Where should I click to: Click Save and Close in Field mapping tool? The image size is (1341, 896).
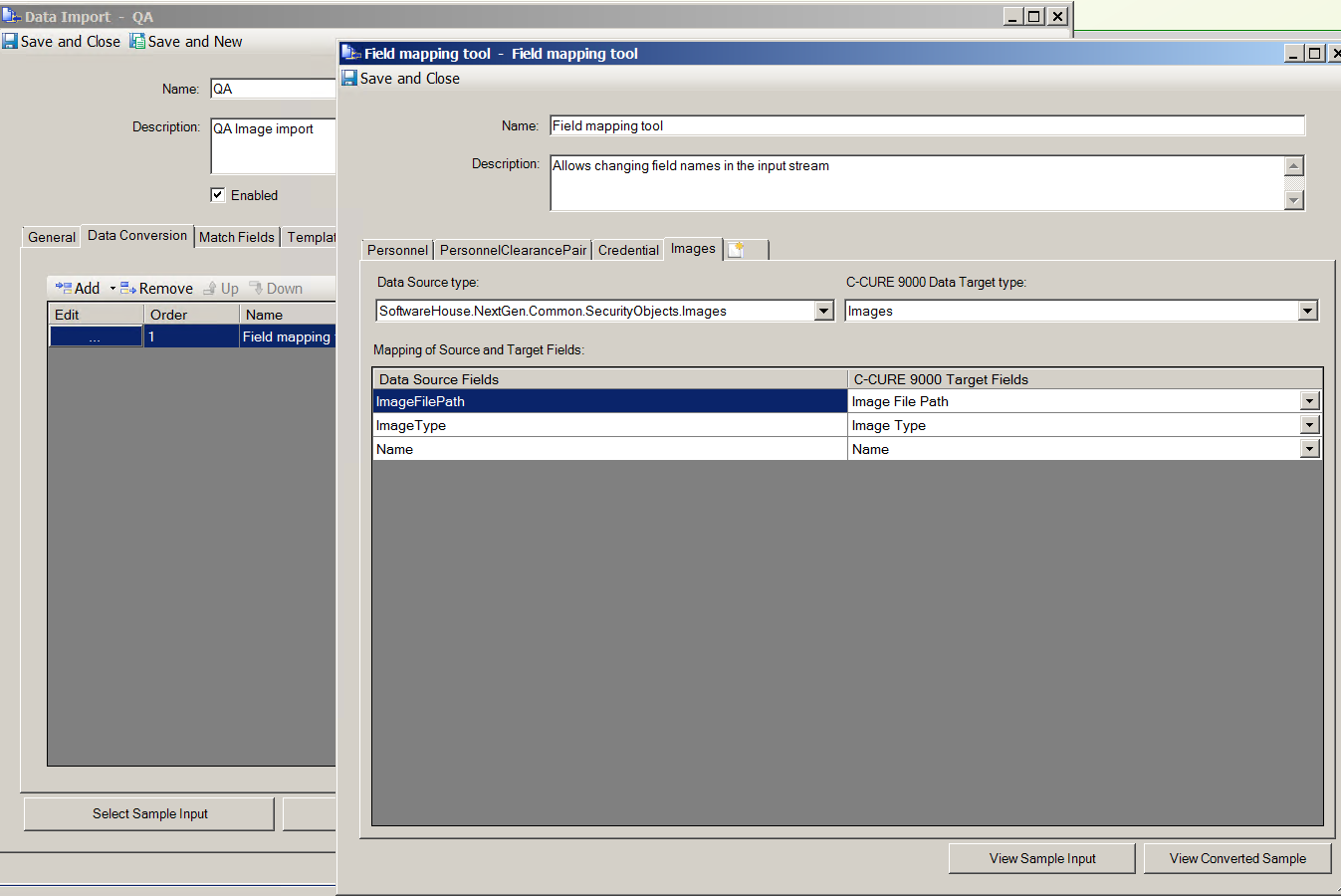pos(401,79)
